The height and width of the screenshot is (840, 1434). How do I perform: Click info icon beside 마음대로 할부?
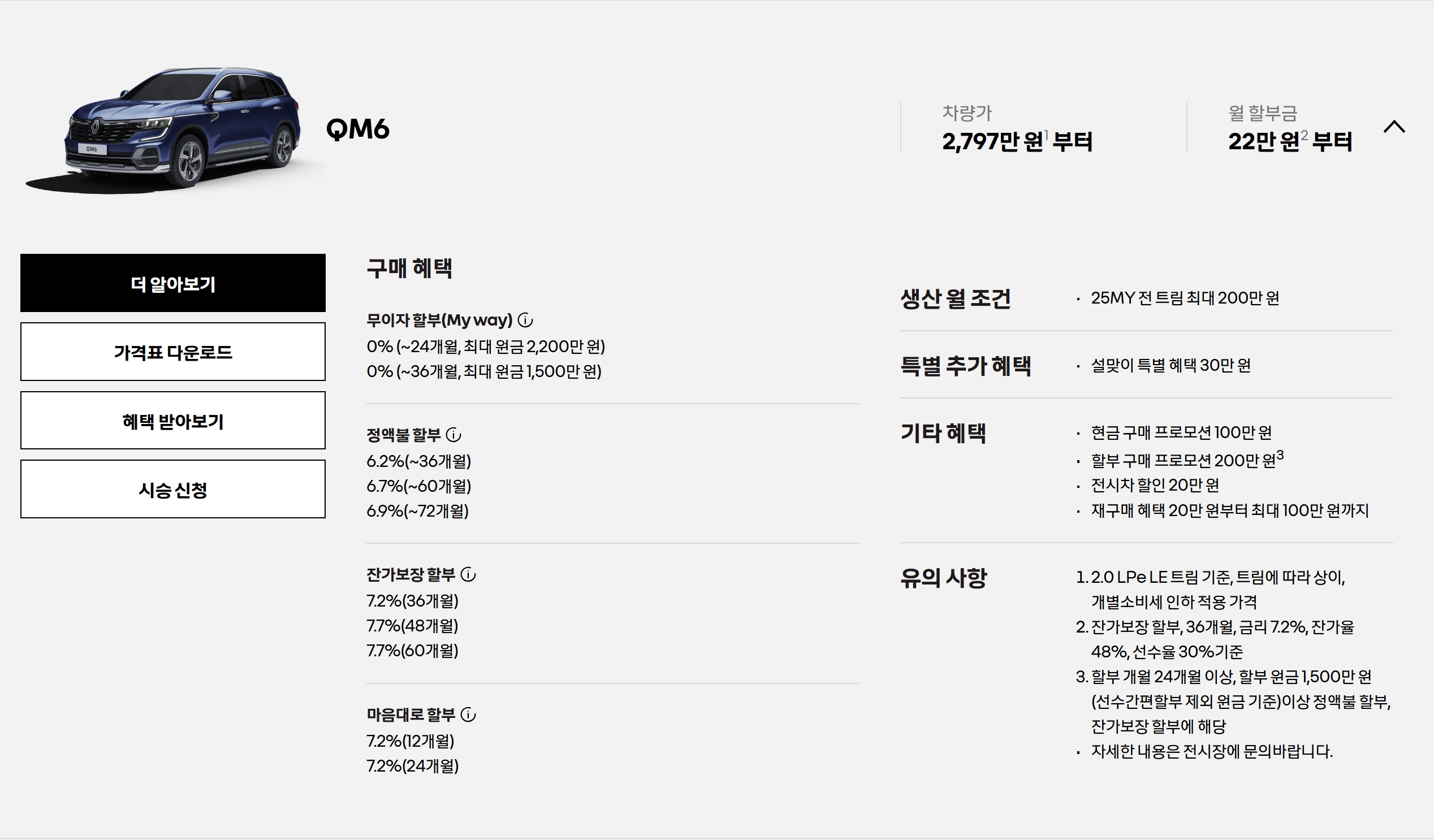pyautogui.click(x=468, y=715)
